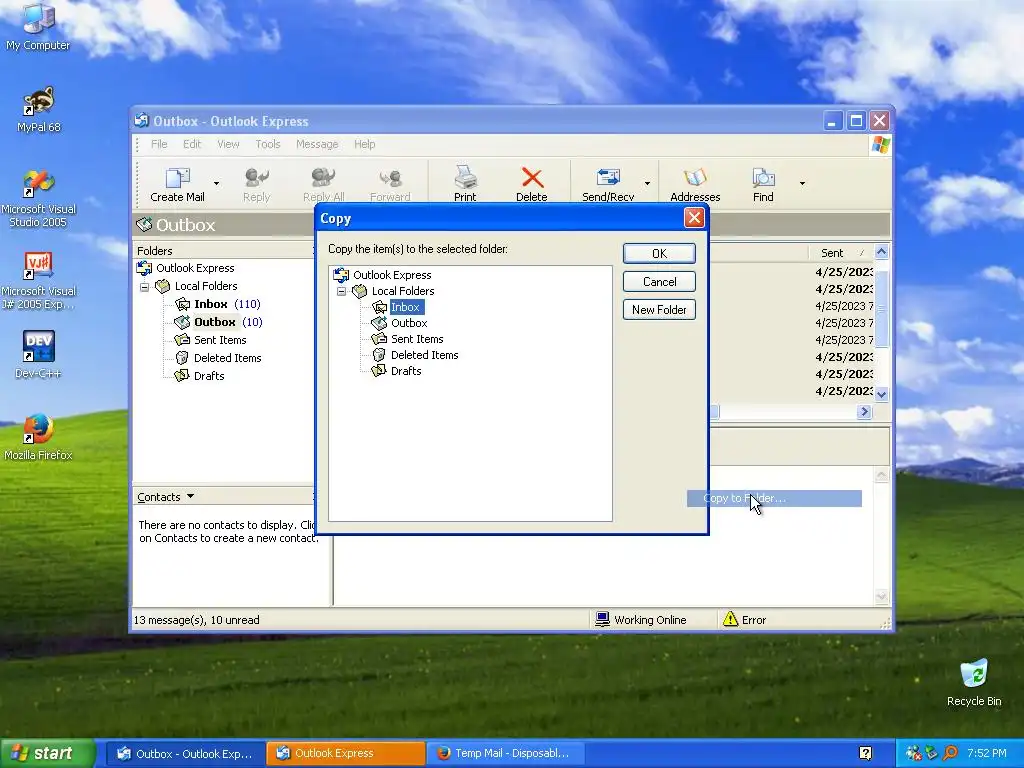1024x768 pixels.
Task: Open the Create Mail dropdown arrow
Action: coord(216,184)
